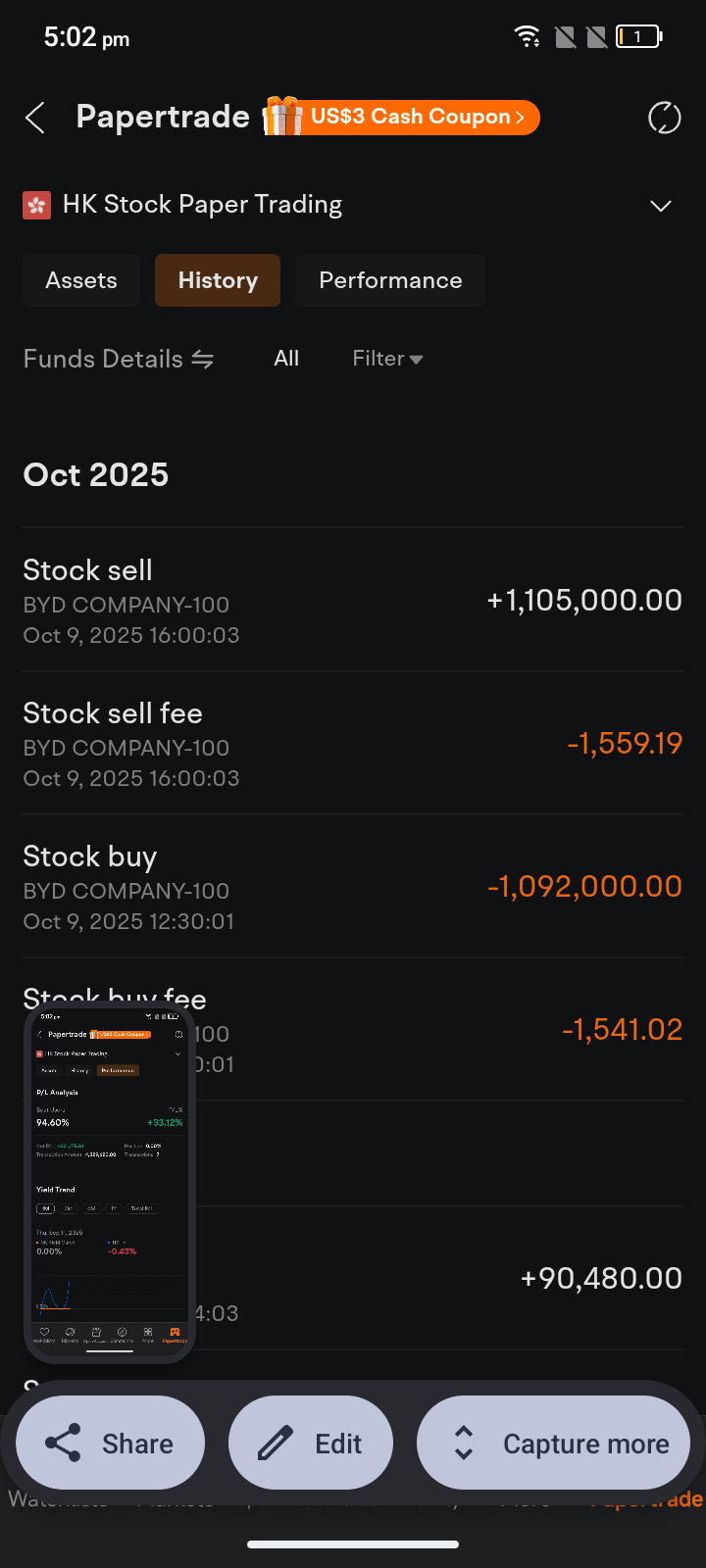Open the Stock buy -1,092,000.00 entry
This screenshot has height=1568, width=706.
[353, 887]
